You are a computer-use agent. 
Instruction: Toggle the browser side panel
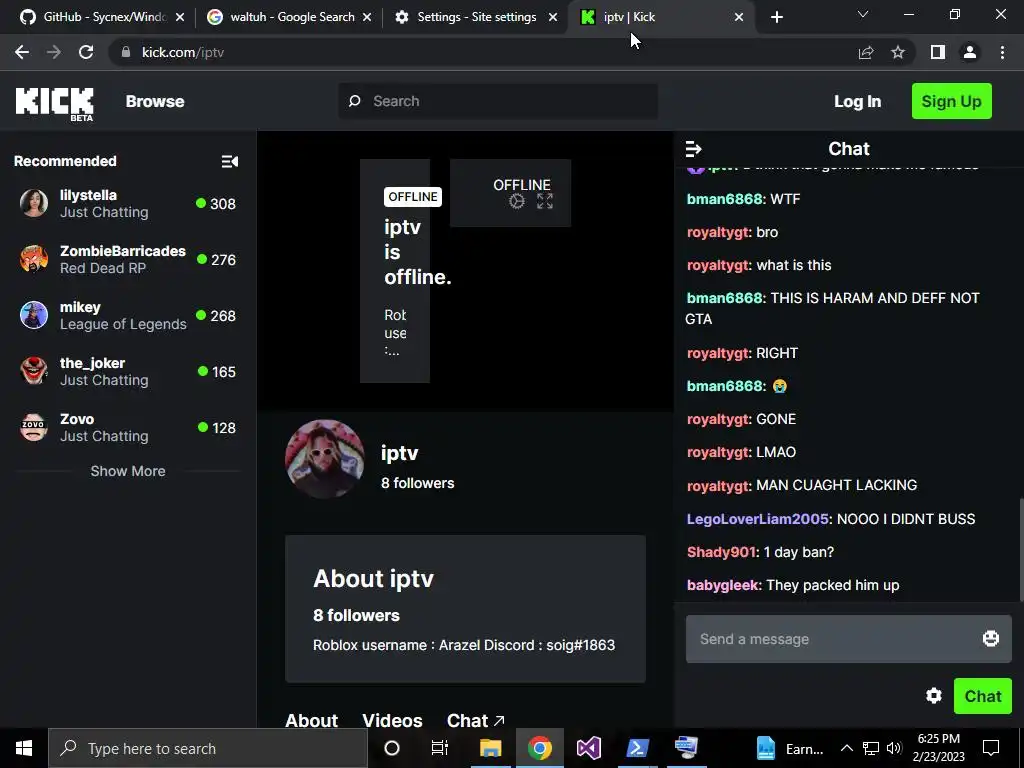tap(938, 52)
